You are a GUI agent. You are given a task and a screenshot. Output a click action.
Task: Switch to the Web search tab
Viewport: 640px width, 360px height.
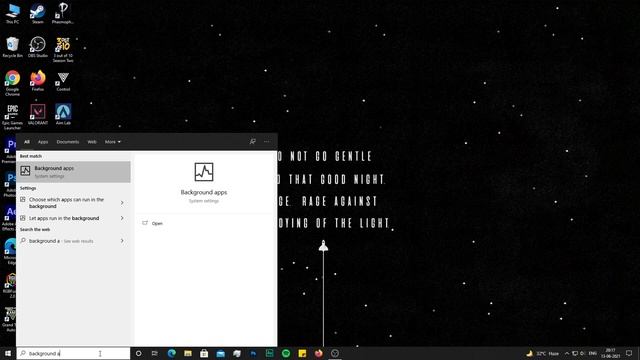point(92,142)
